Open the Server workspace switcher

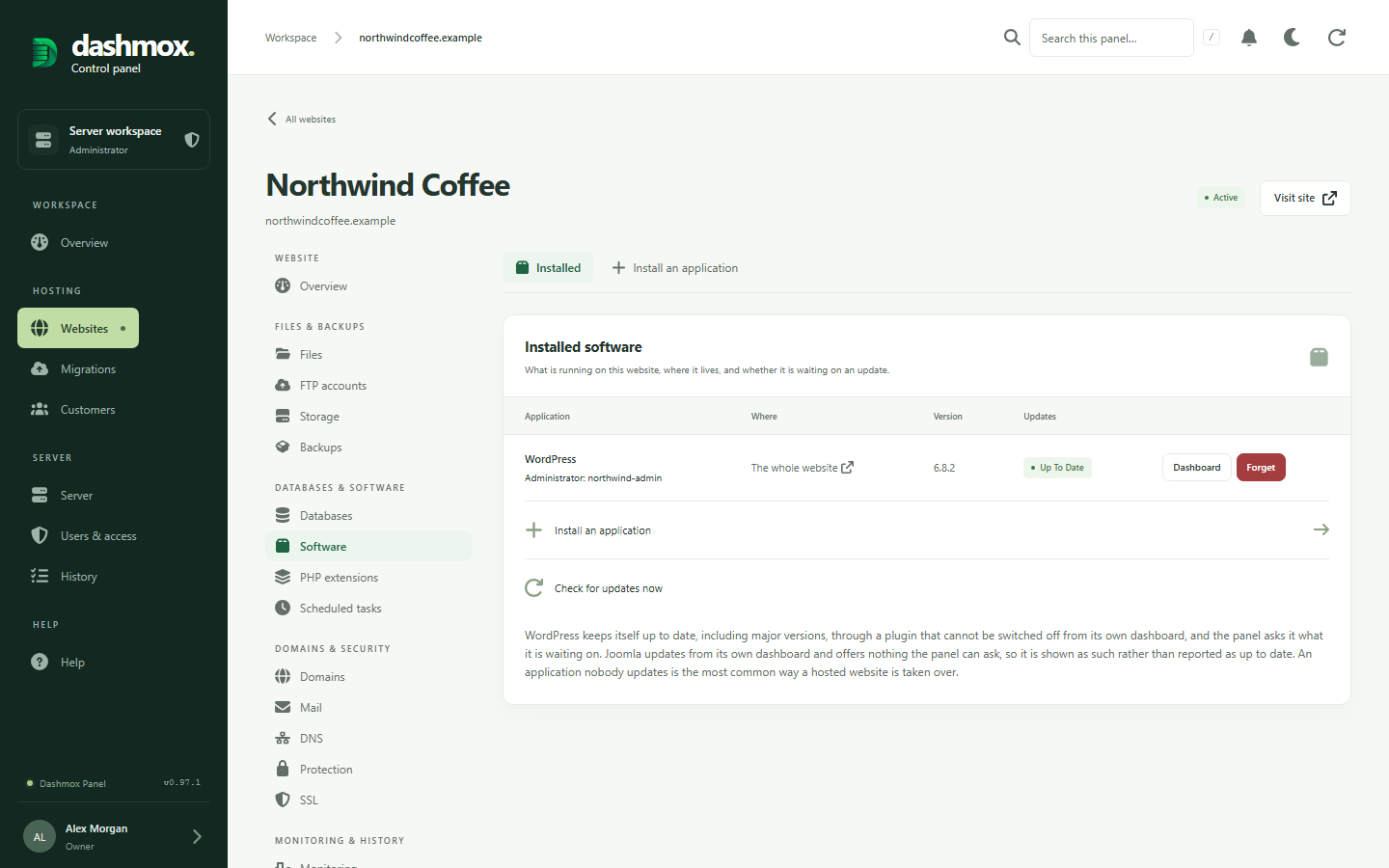(114, 140)
